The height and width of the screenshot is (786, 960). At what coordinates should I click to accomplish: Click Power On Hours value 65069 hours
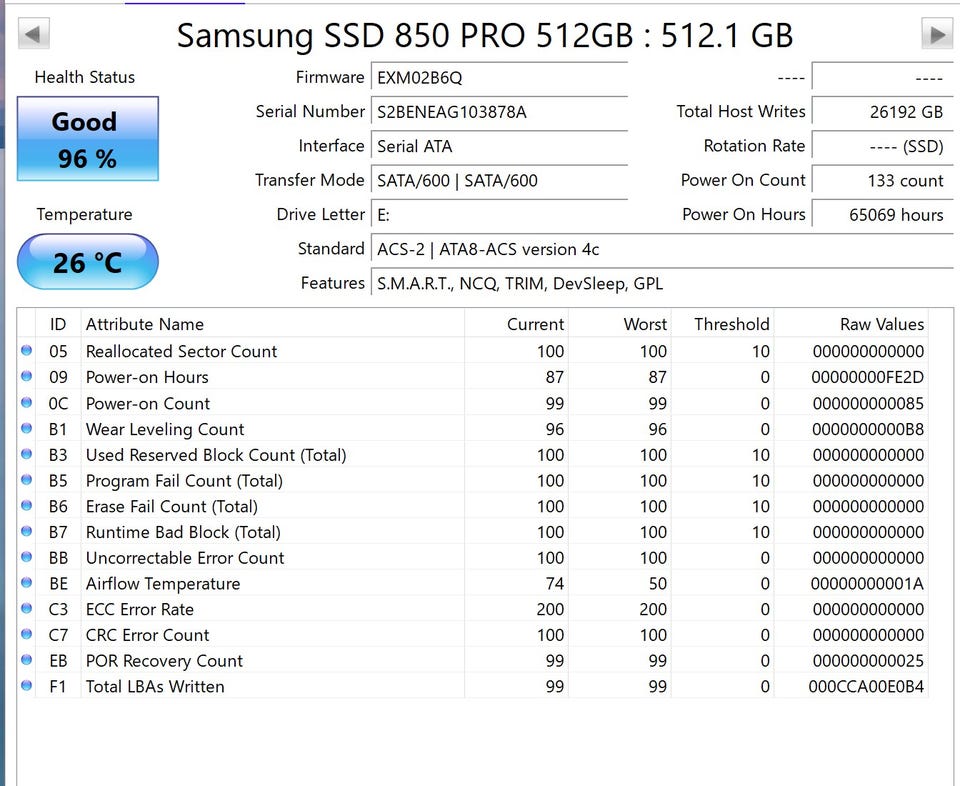[882, 215]
